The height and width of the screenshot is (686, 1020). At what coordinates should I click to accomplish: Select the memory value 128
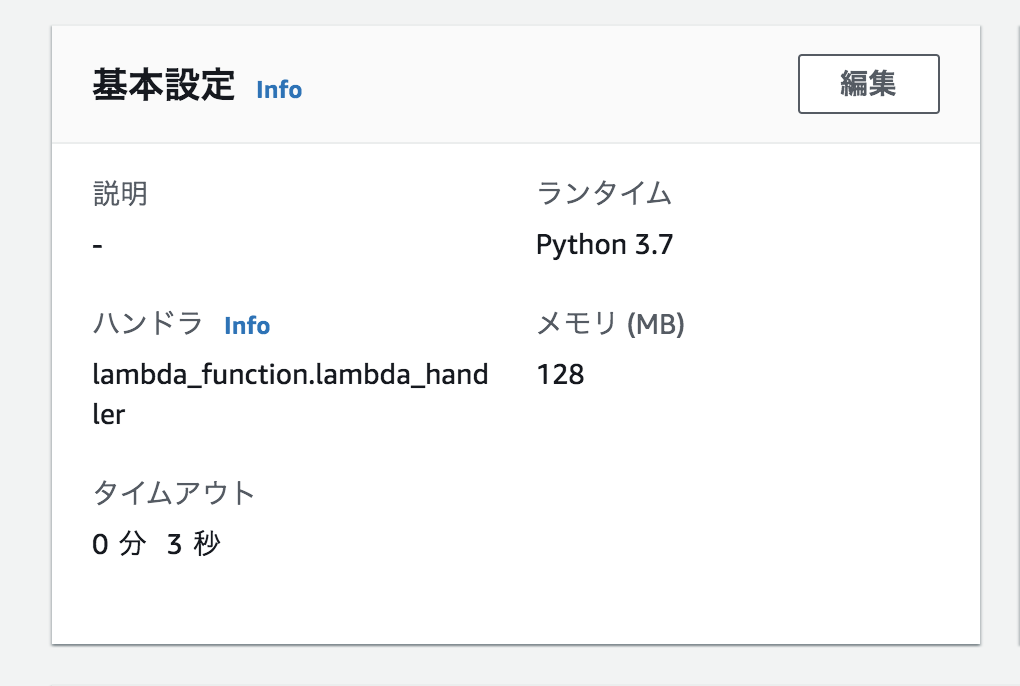pos(561,374)
